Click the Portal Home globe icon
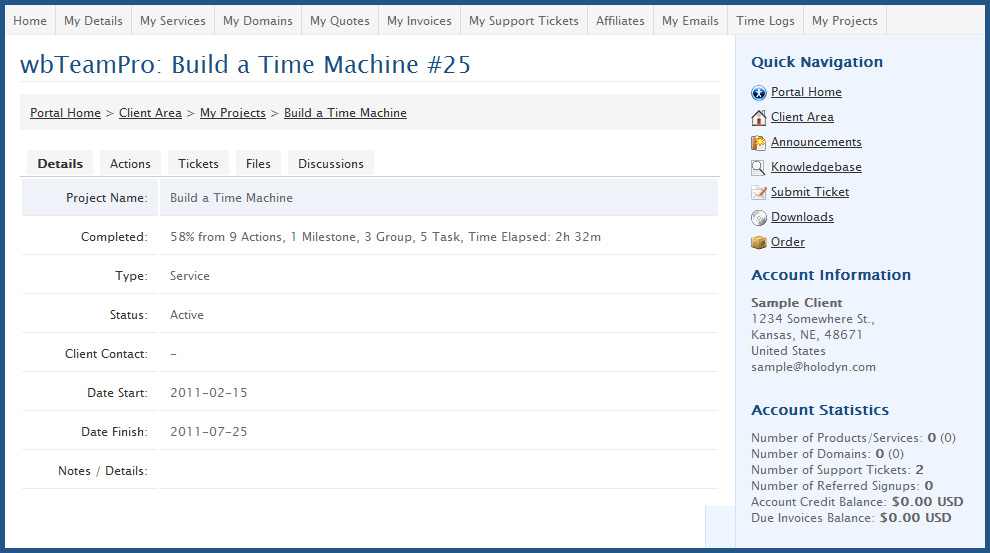 click(x=758, y=93)
